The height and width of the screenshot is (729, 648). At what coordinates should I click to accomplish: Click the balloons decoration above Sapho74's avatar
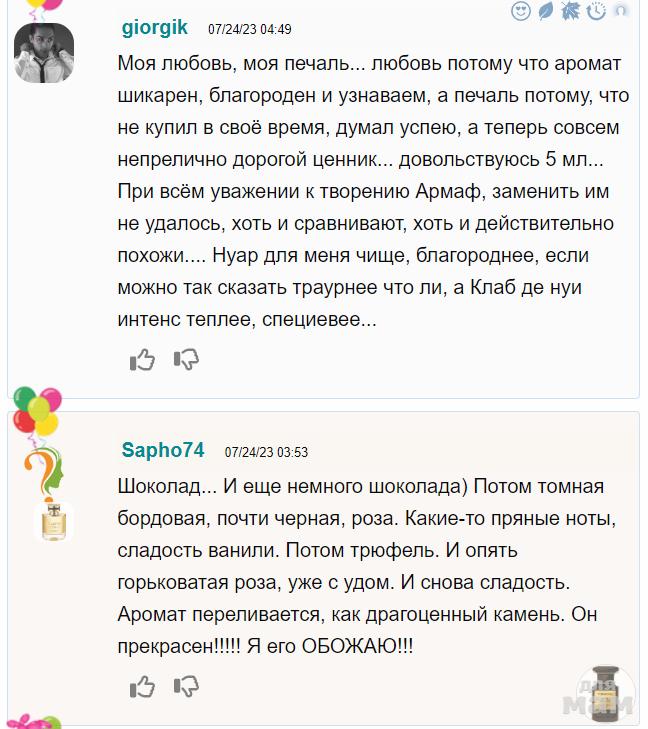38,410
